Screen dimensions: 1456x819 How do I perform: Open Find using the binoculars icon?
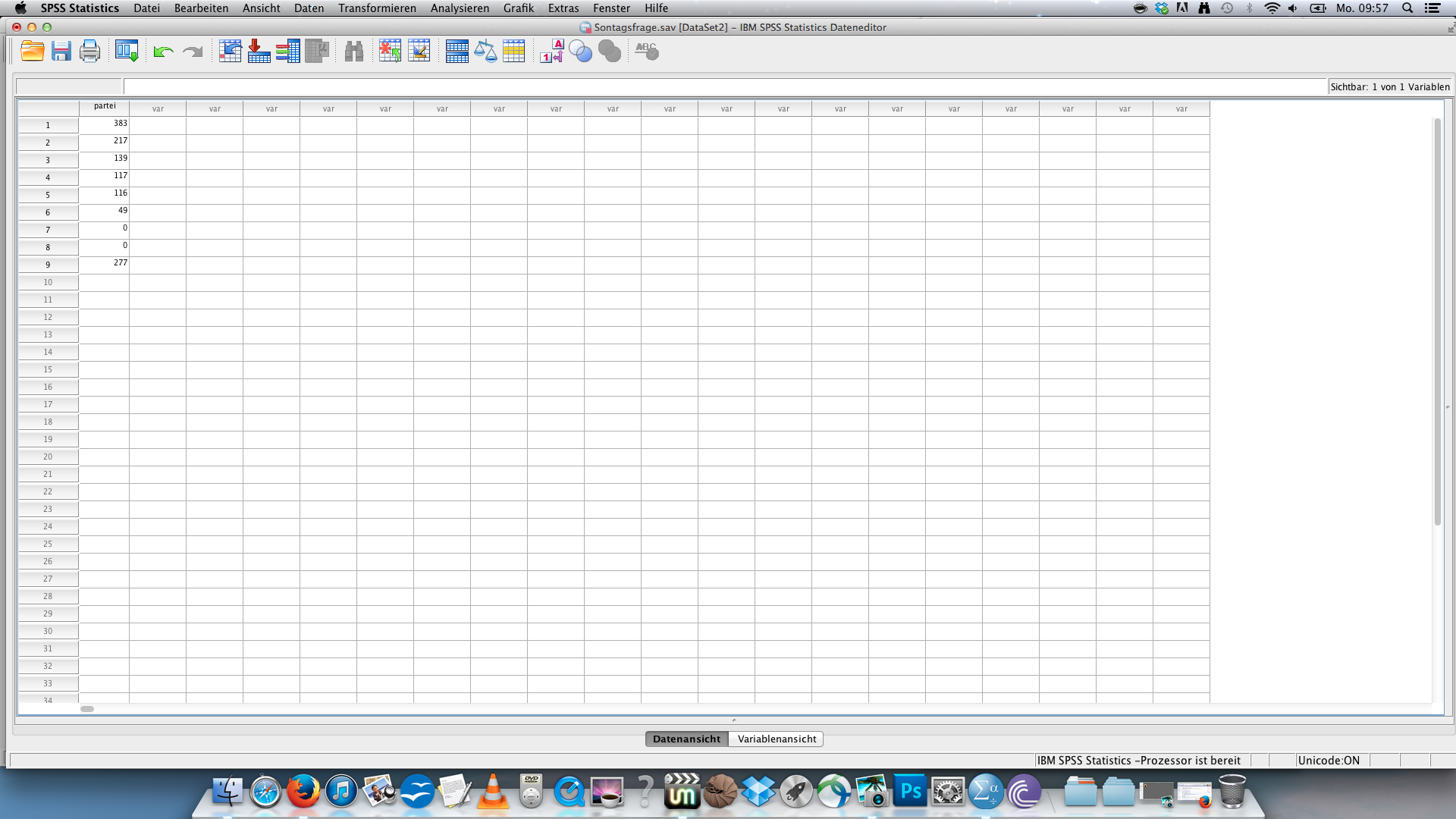point(353,52)
